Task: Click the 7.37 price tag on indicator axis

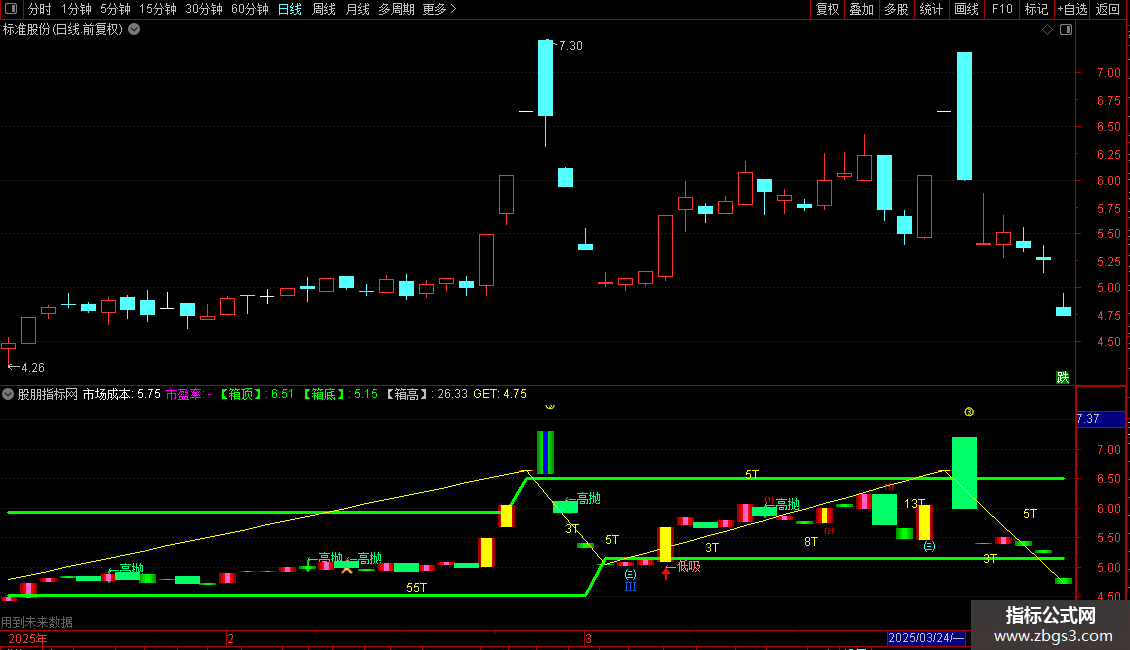Action: tap(1100, 419)
